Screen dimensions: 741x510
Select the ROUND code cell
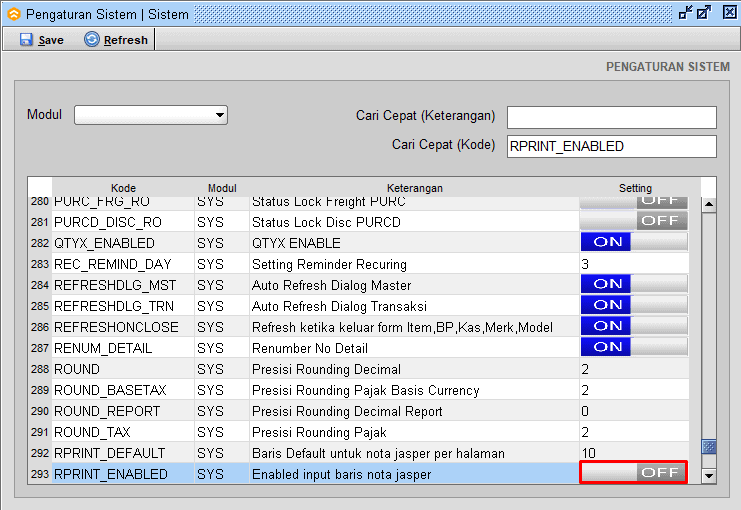pyautogui.click(x=123, y=369)
